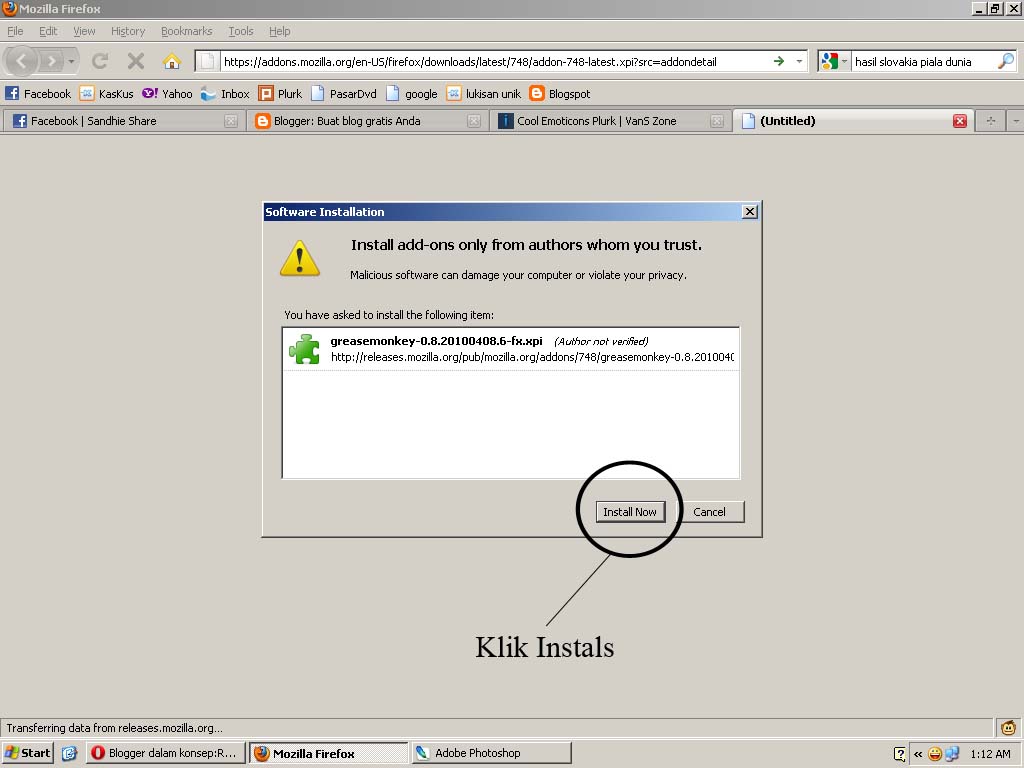1024x768 pixels.
Task: Open the KasKus bookmark
Action: tap(106, 93)
